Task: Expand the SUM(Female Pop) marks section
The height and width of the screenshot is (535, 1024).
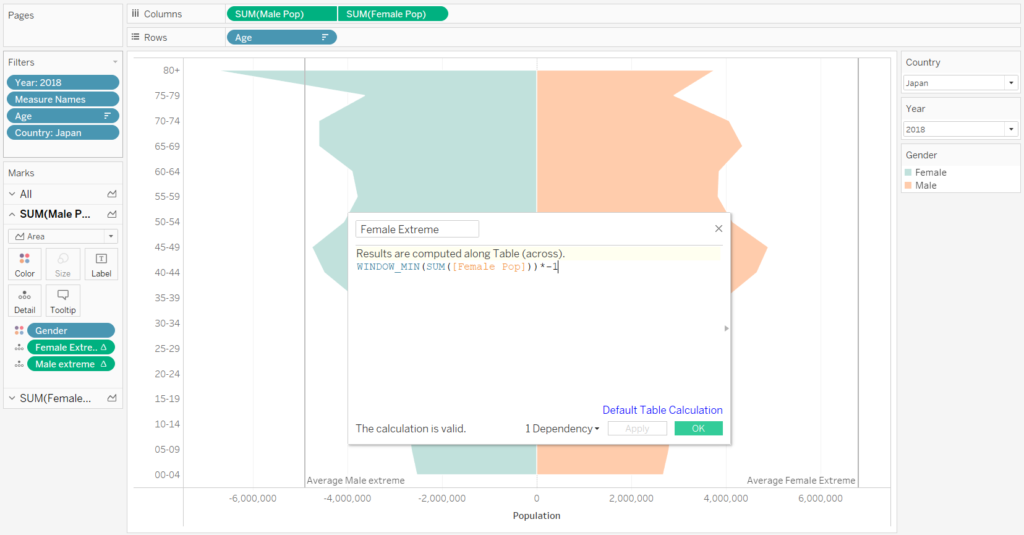Action: pos(12,398)
